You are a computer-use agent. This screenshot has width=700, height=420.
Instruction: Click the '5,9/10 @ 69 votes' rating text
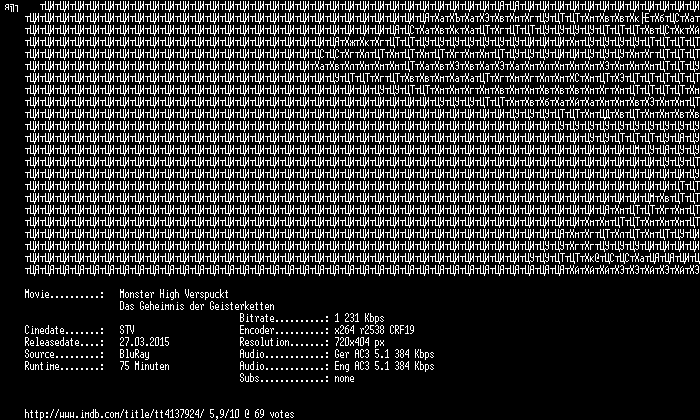coord(252,414)
